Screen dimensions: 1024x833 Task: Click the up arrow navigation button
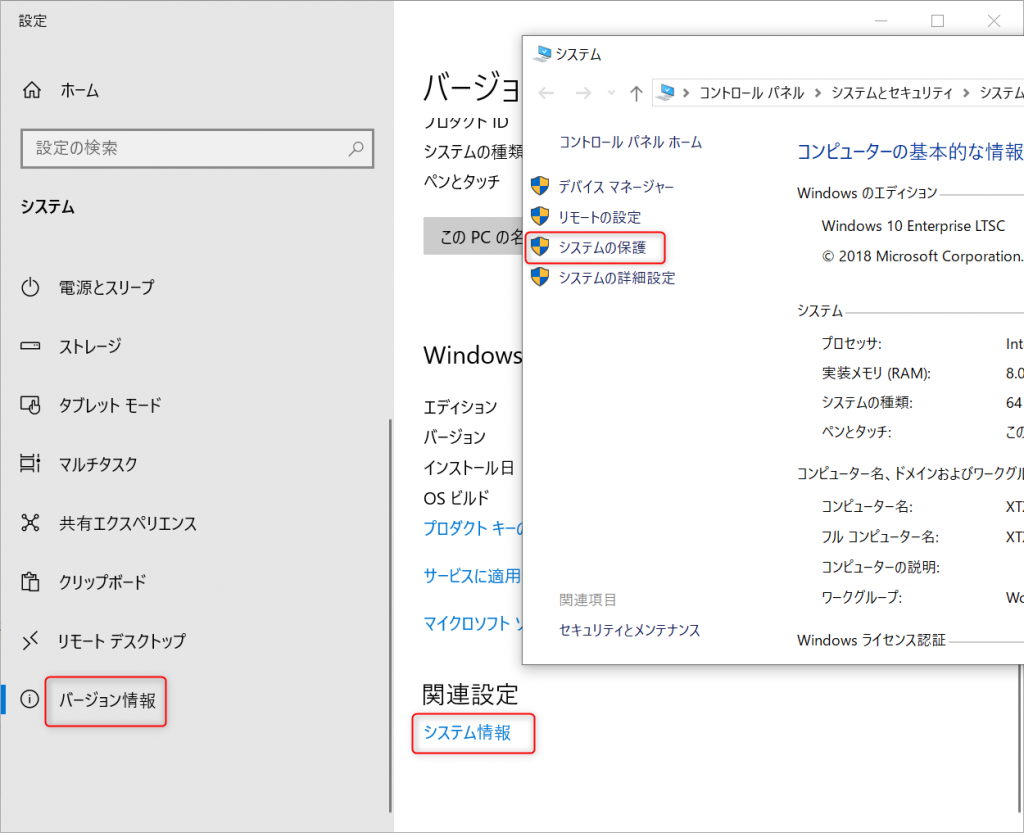[x=636, y=93]
